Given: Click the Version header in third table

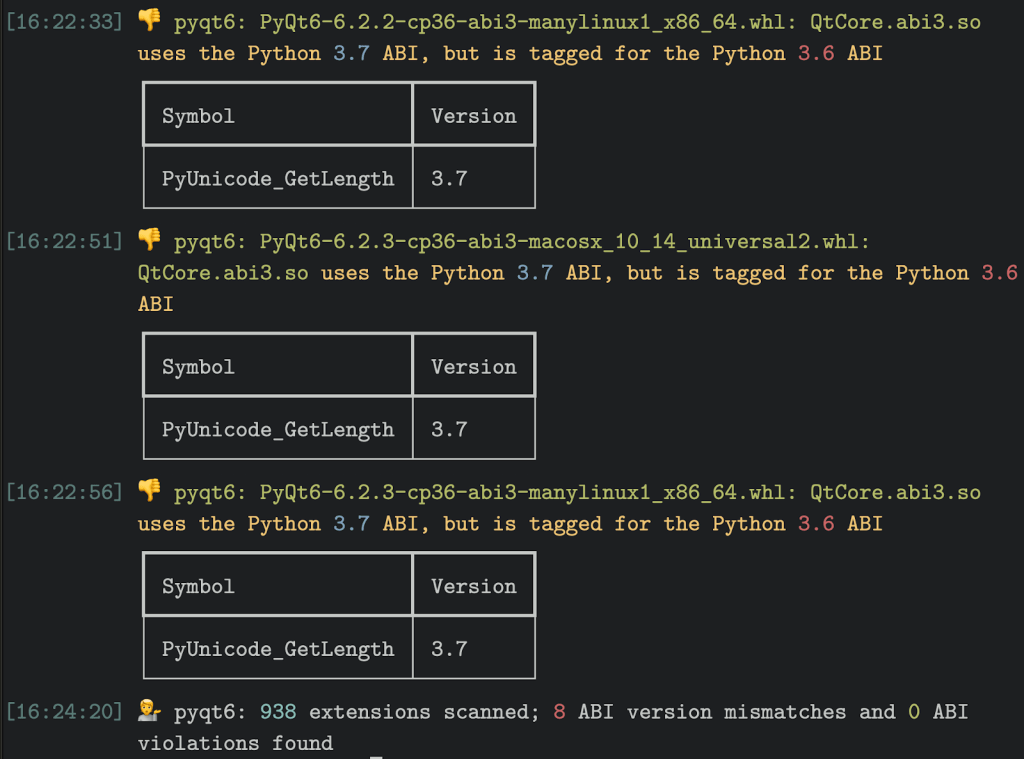Looking at the screenshot, I should (473, 587).
